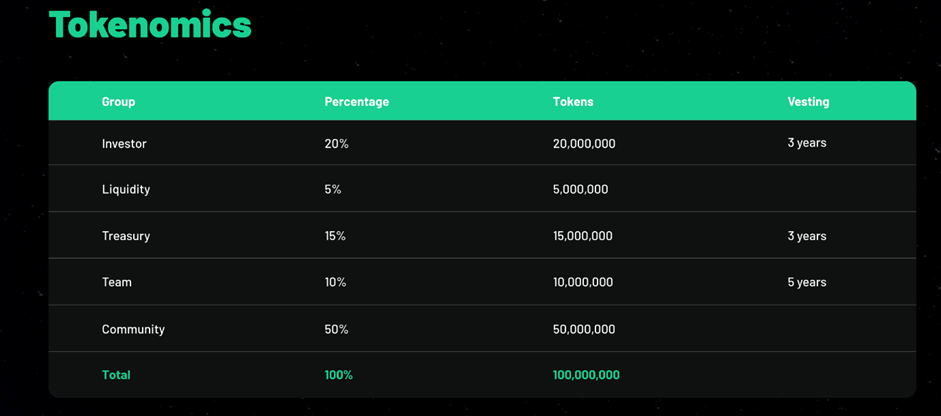Select the 5 years vesting cell
Viewport: 941px width, 416px height.
(807, 282)
